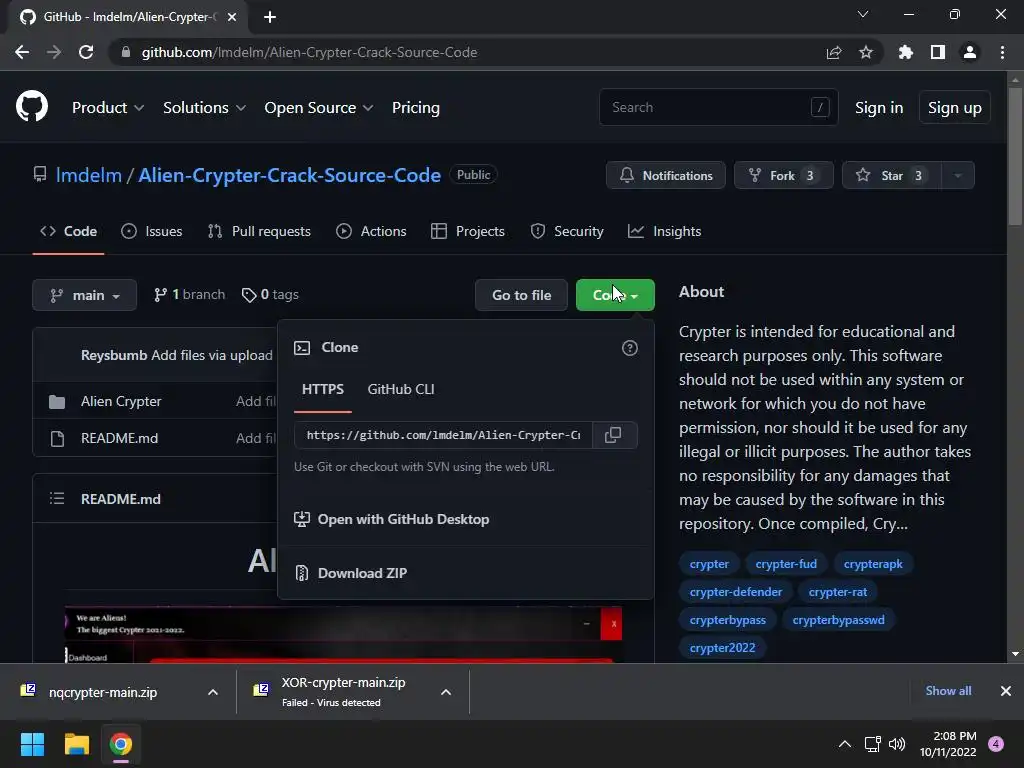The height and width of the screenshot is (768, 1024).
Task: Open volume control in system tray
Action: (x=897, y=744)
